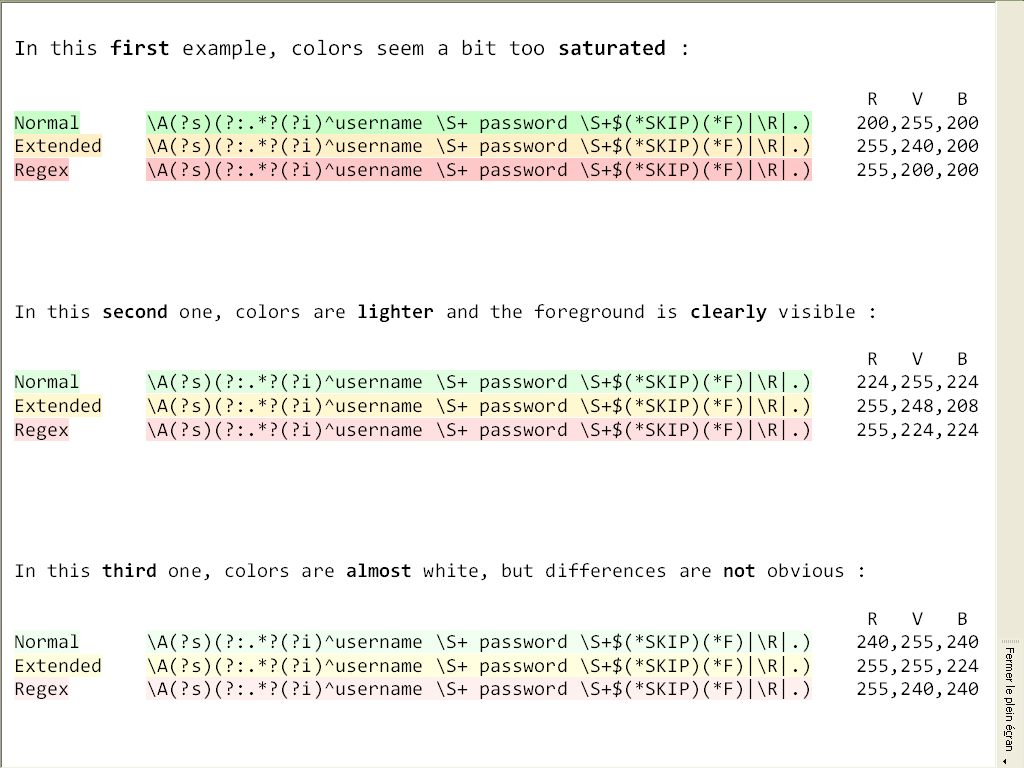Click the bold word first
This screenshot has height=768, width=1024.
click(140, 48)
